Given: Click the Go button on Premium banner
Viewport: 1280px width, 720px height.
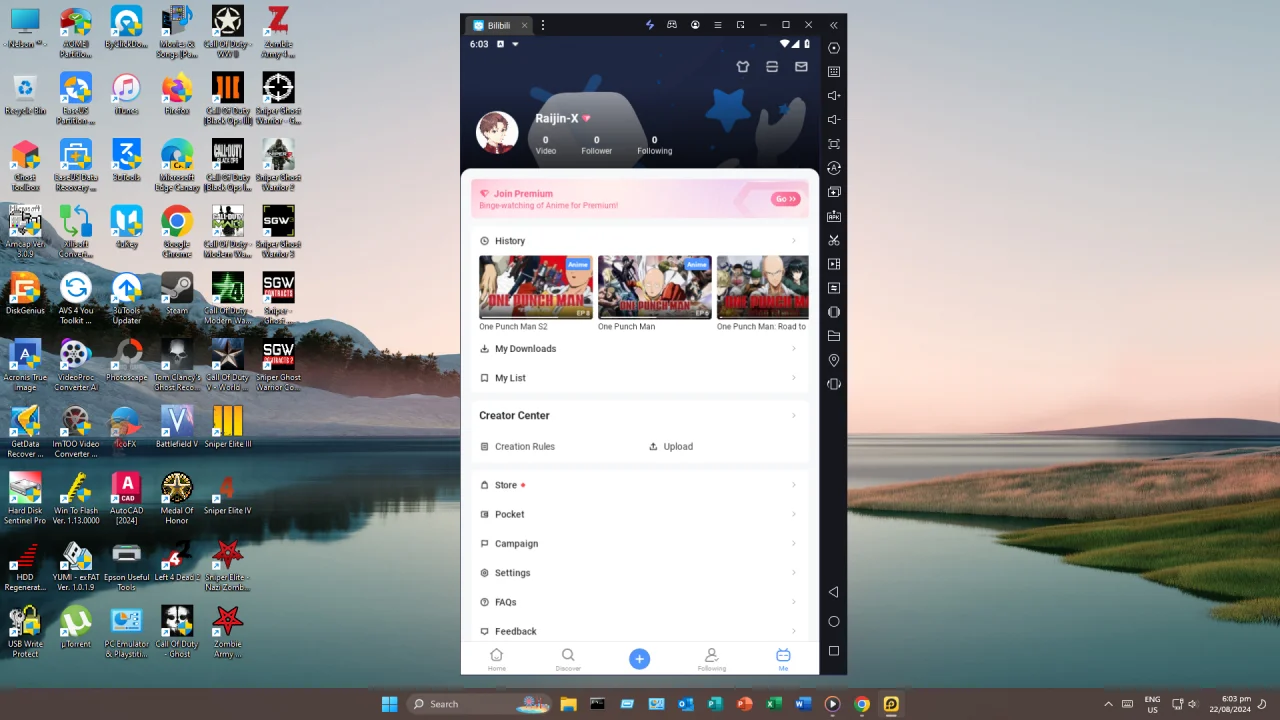Looking at the screenshot, I should point(786,199).
